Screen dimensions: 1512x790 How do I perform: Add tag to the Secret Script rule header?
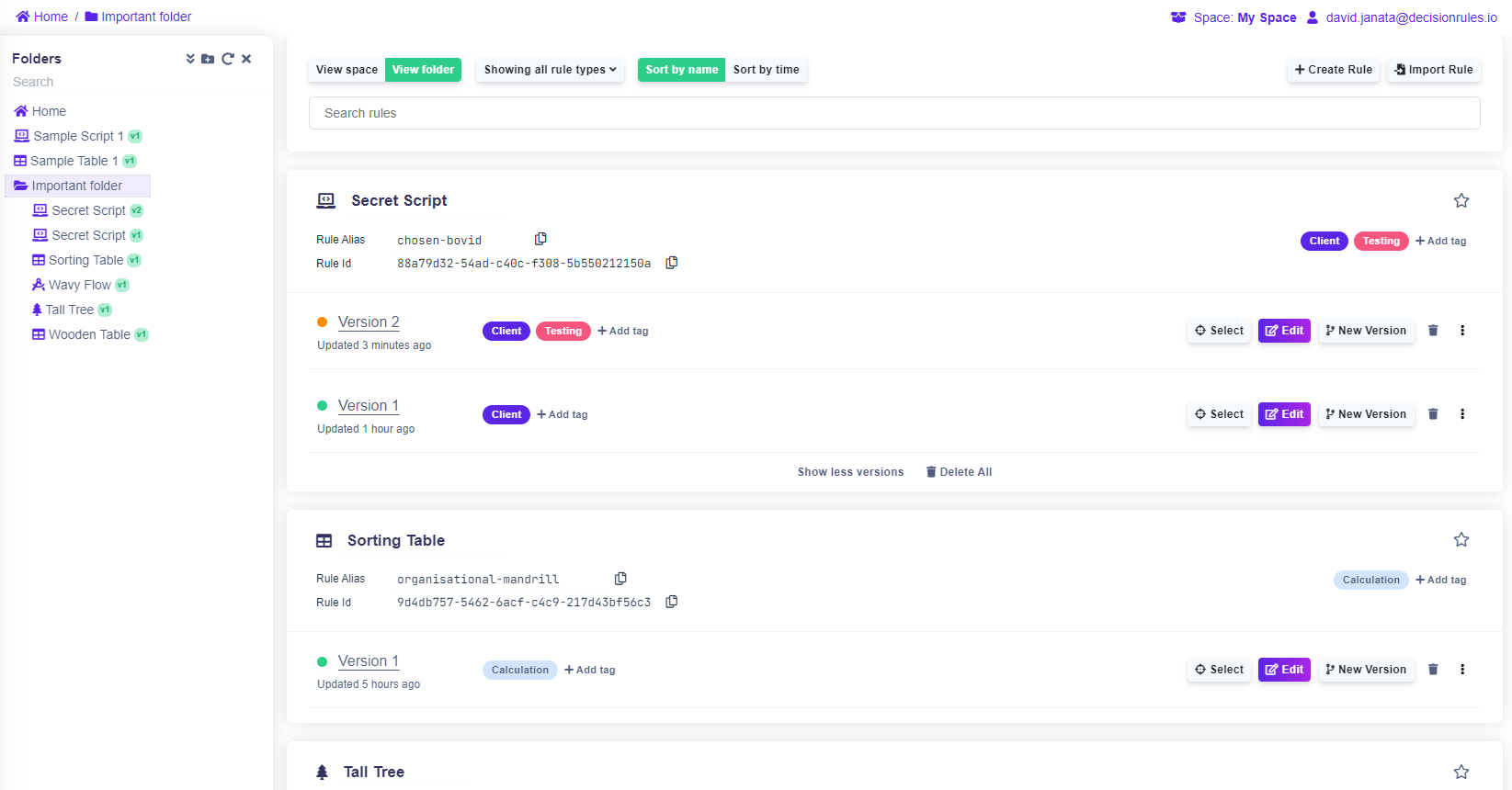pyautogui.click(x=1441, y=241)
